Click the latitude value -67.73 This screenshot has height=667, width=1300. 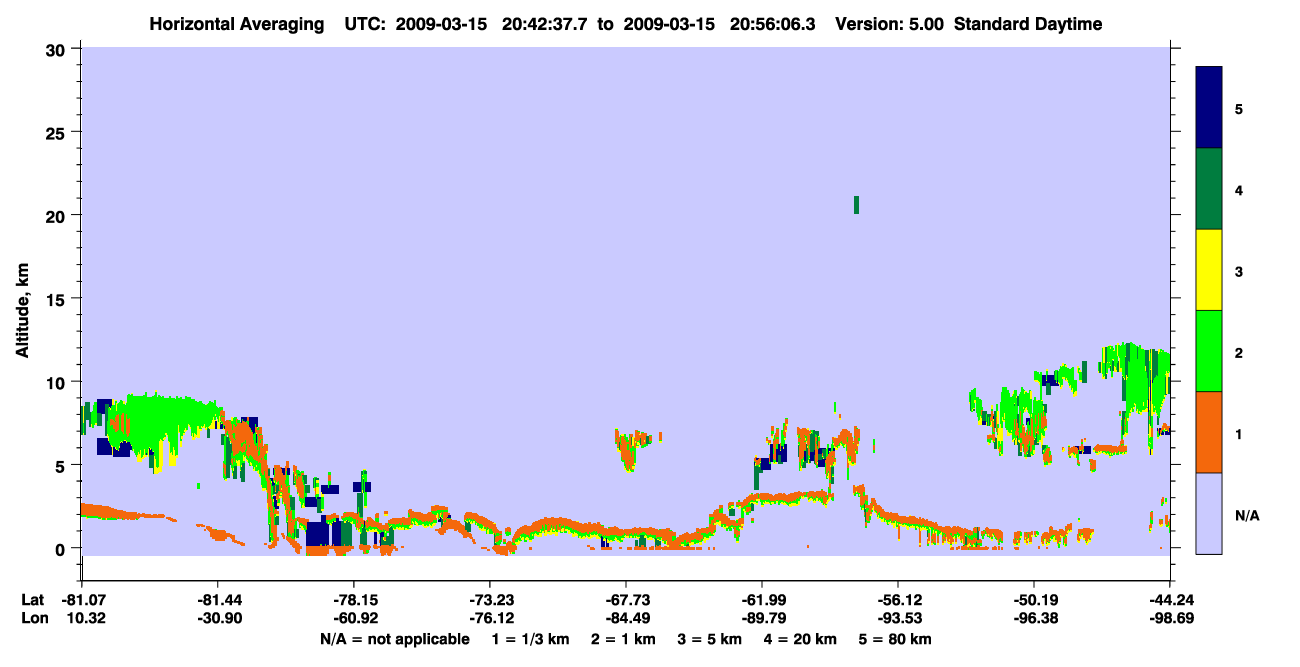[x=626, y=600]
